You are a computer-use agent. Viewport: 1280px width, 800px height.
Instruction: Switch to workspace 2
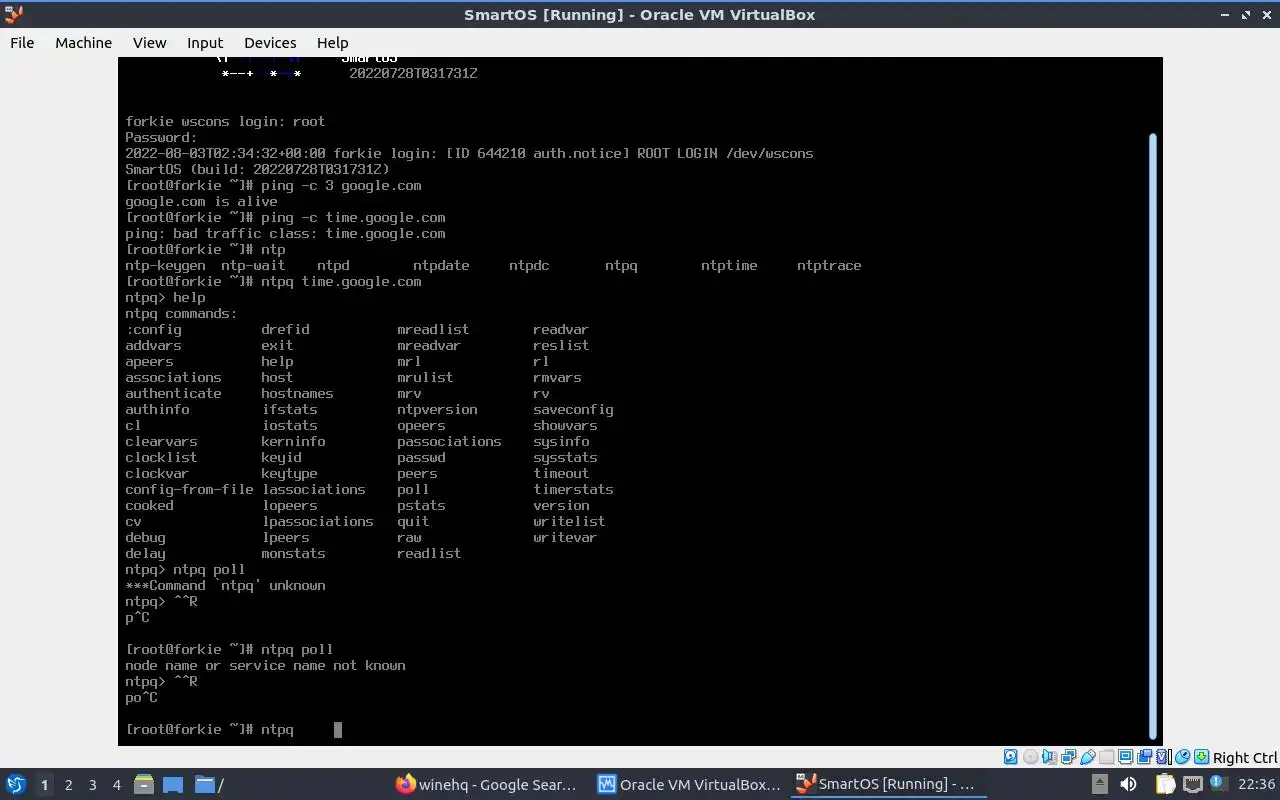68,785
